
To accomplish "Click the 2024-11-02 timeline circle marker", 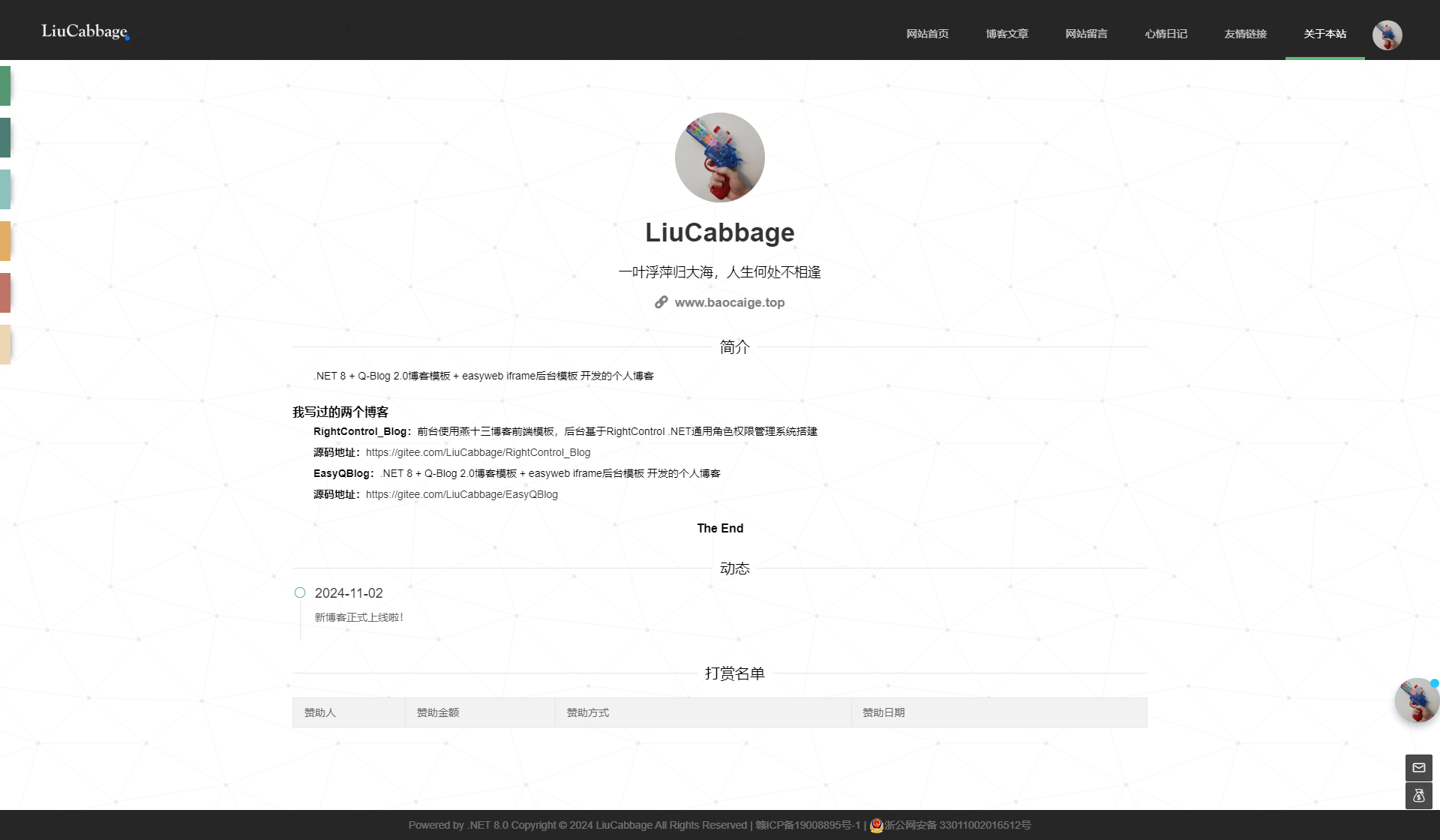I will point(300,592).
